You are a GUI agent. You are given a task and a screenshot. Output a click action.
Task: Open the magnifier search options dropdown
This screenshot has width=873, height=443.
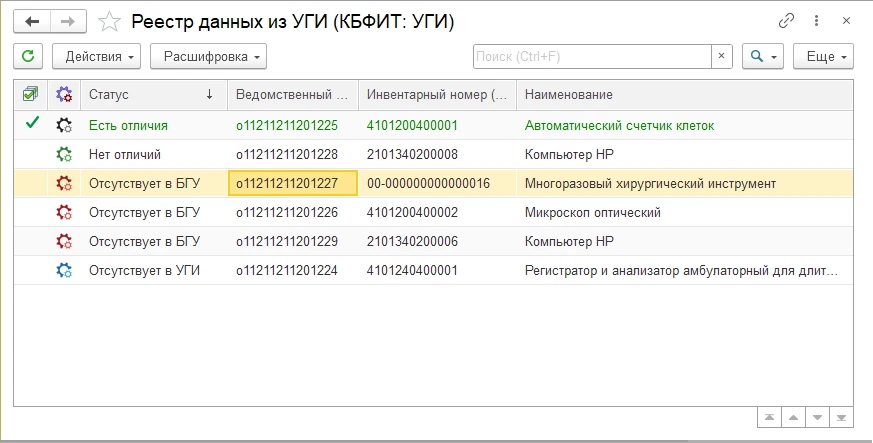[763, 56]
